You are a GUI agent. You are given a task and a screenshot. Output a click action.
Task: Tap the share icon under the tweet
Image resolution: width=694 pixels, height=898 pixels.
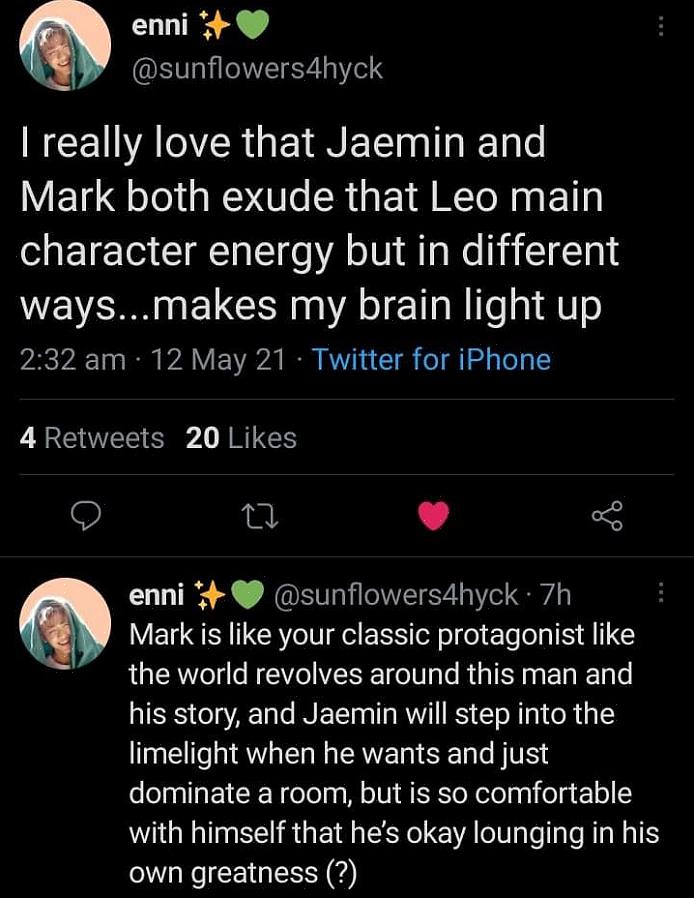[x=607, y=516]
